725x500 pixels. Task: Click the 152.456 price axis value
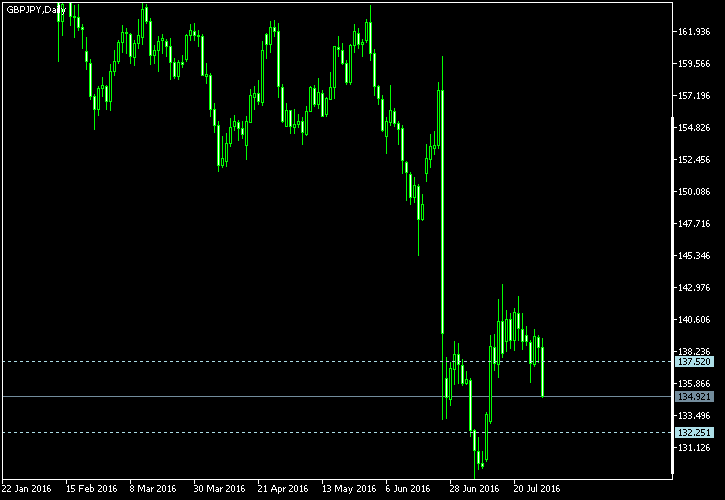(x=694, y=160)
